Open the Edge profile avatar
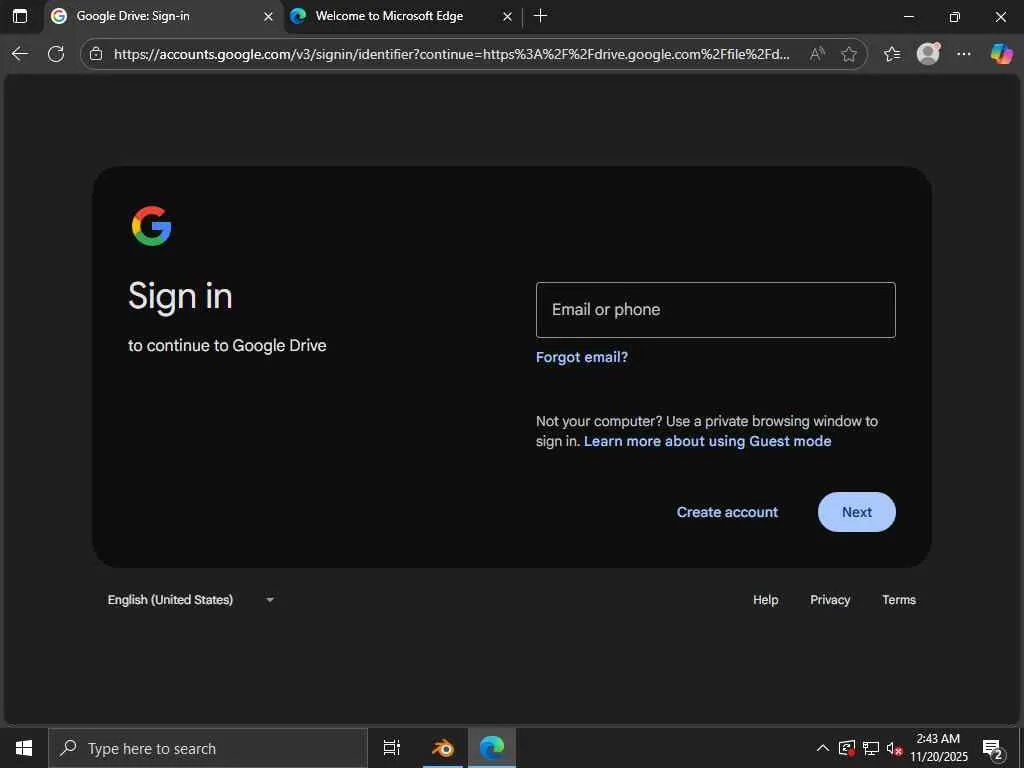Screen dimensions: 1024x768 928,54
